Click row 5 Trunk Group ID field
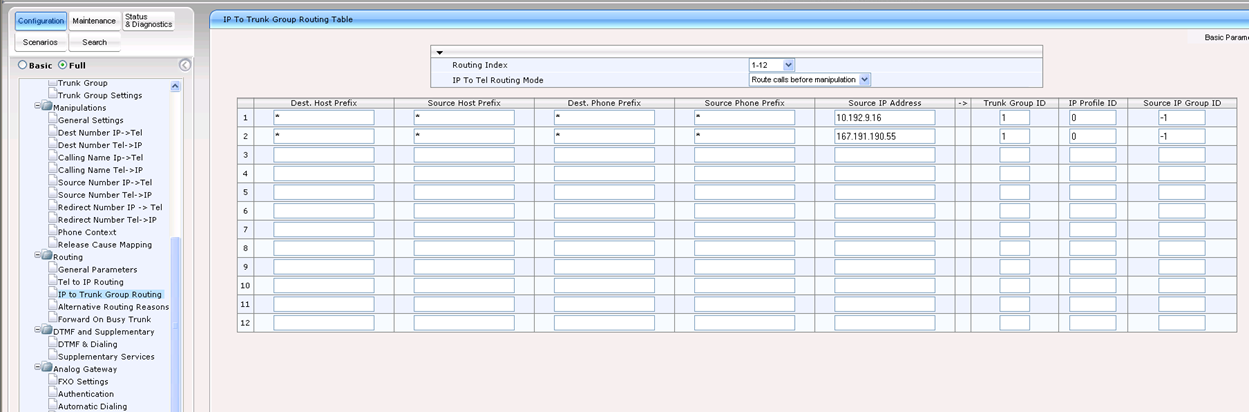 (1014, 192)
